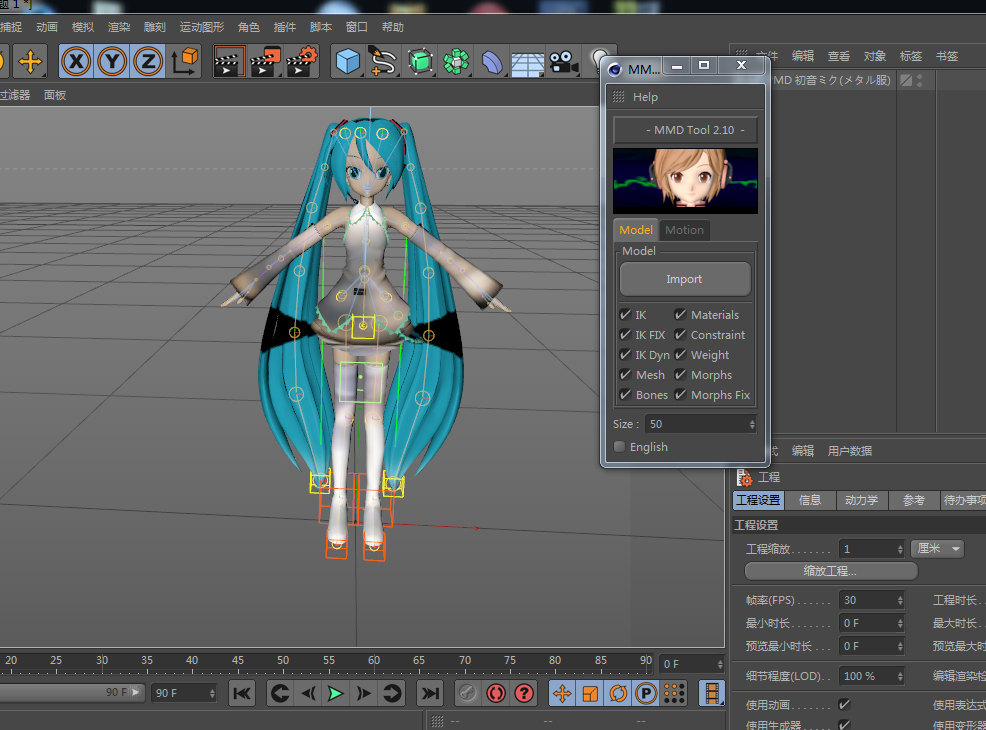Toggle 使用动画 checkbox
The width and height of the screenshot is (986, 730).
[844, 704]
